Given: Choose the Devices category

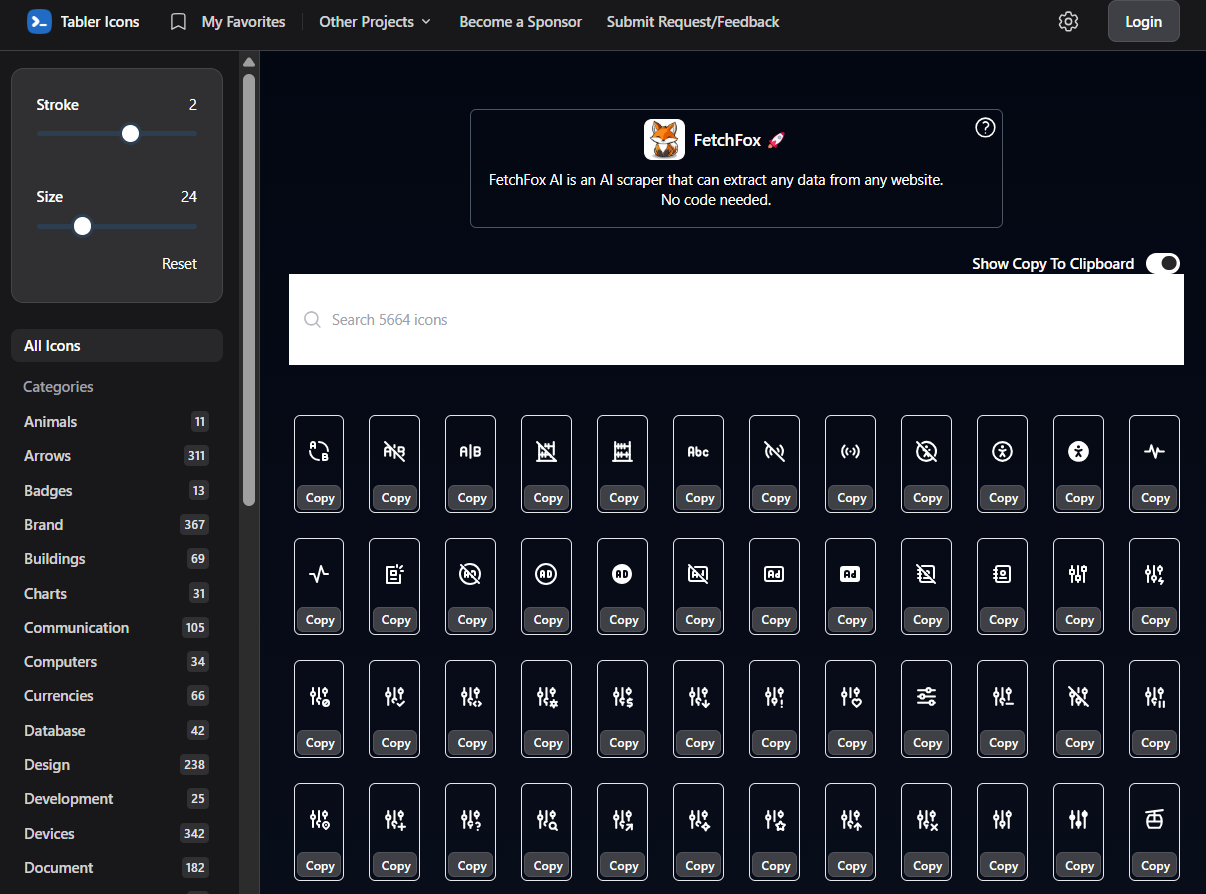Looking at the screenshot, I should [117, 834].
